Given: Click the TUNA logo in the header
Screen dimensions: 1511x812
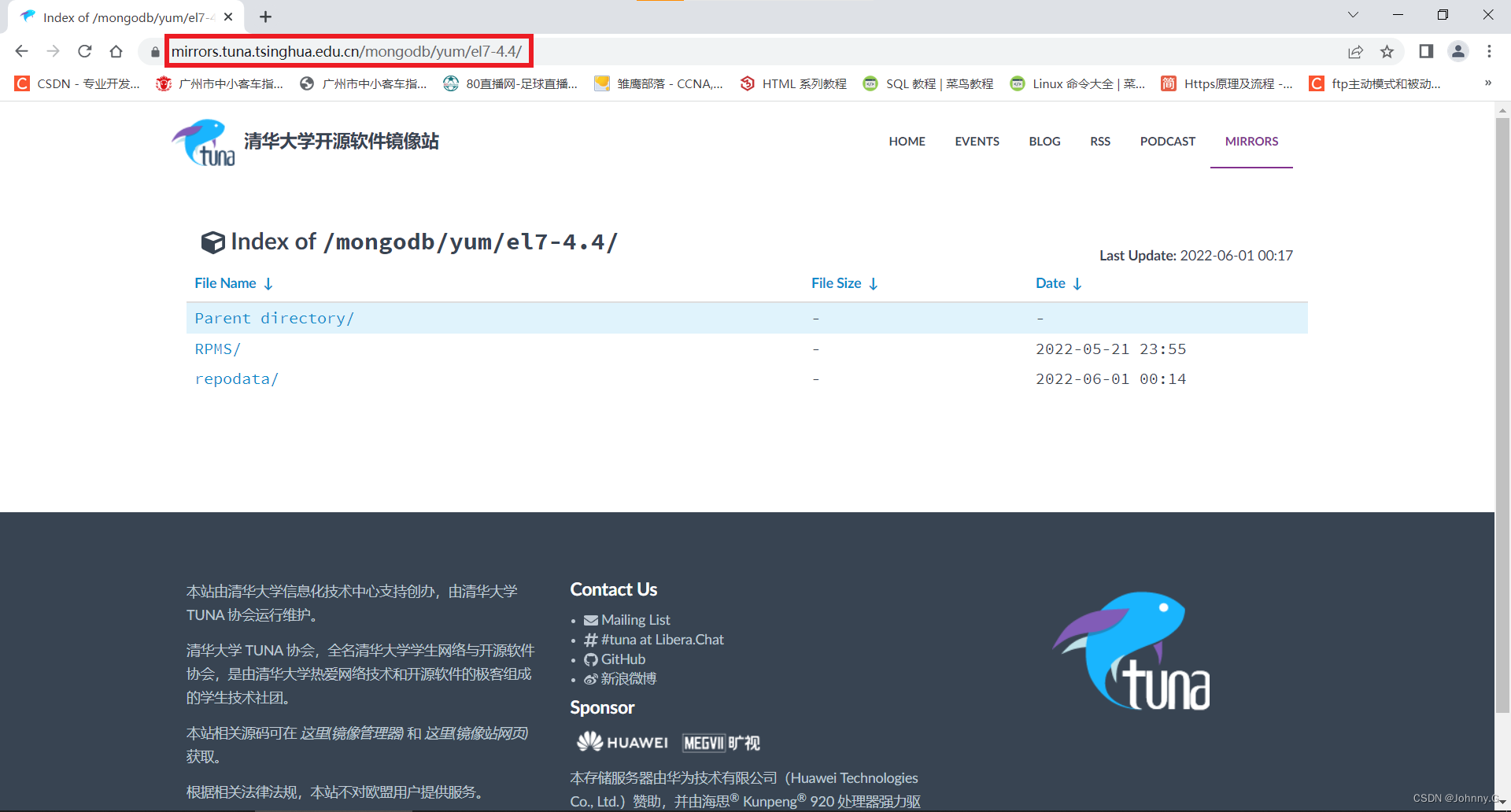Looking at the screenshot, I should coord(203,142).
